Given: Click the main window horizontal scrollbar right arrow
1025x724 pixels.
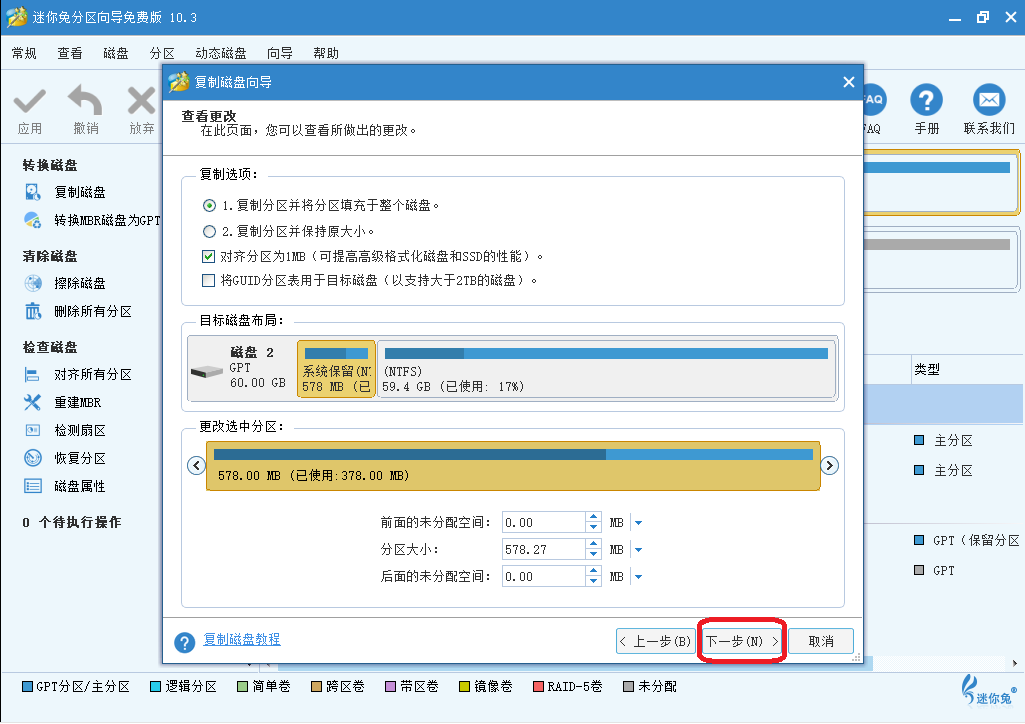Looking at the screenshot, I should (x=1015, y=664).
